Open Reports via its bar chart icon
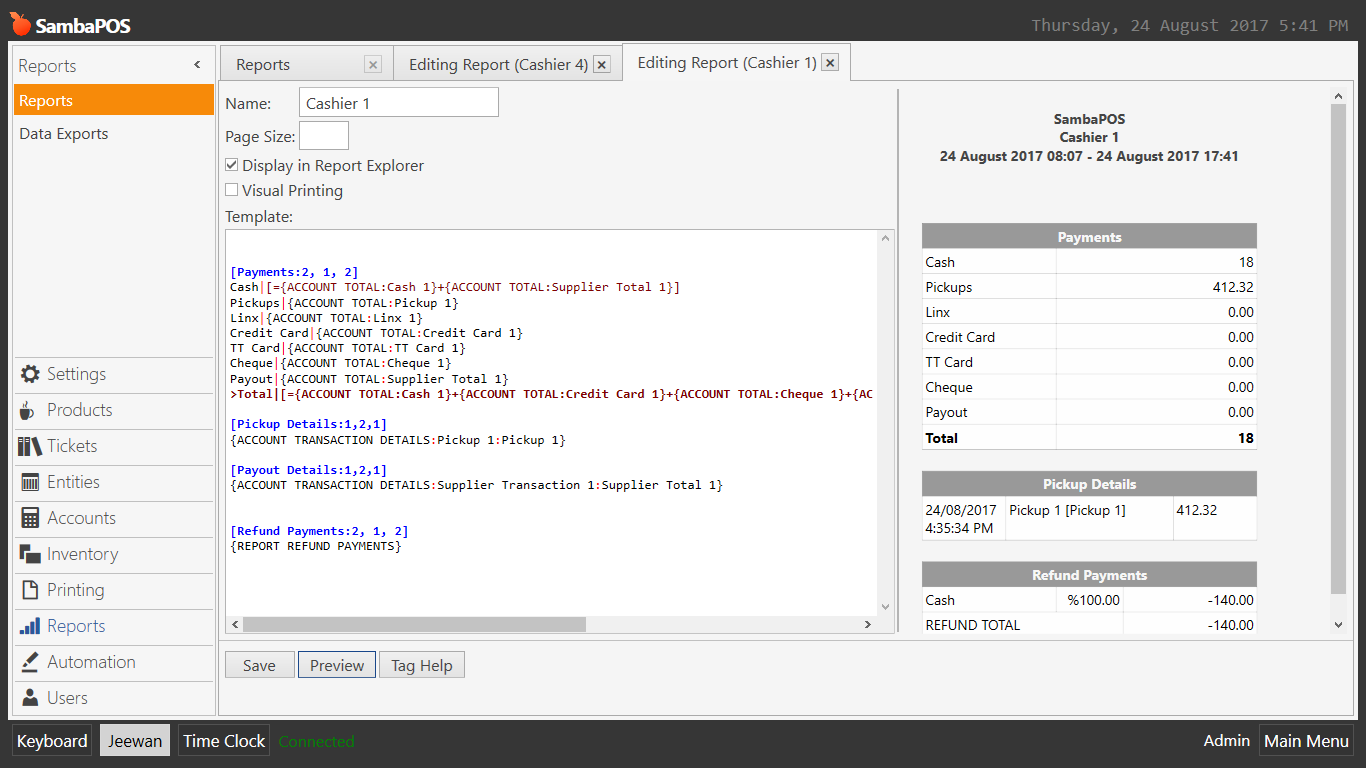 coord(30,626)
